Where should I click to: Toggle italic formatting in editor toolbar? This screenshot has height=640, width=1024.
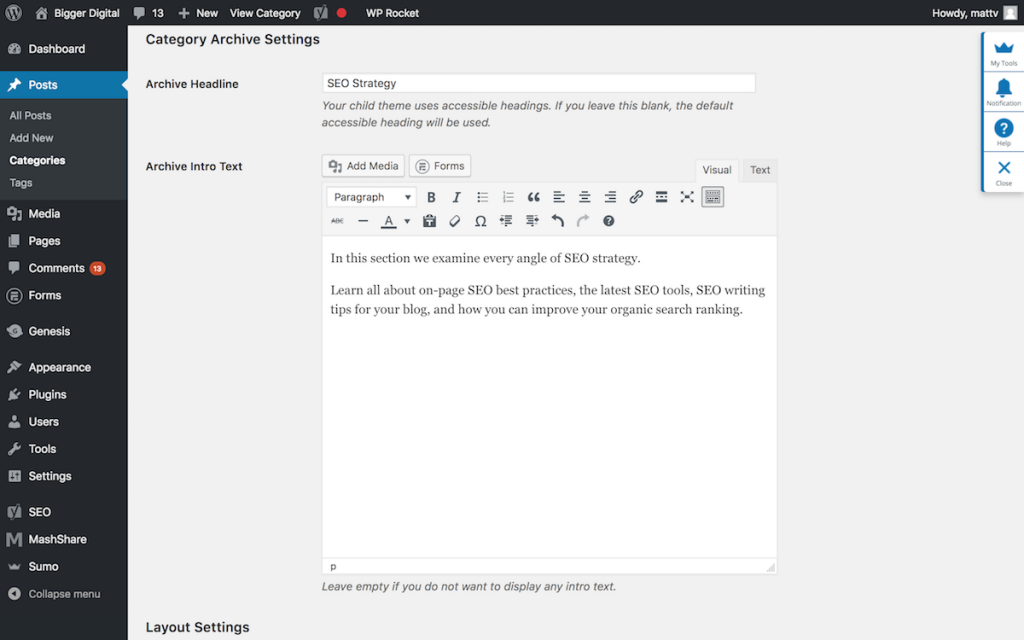click(456, 197)
